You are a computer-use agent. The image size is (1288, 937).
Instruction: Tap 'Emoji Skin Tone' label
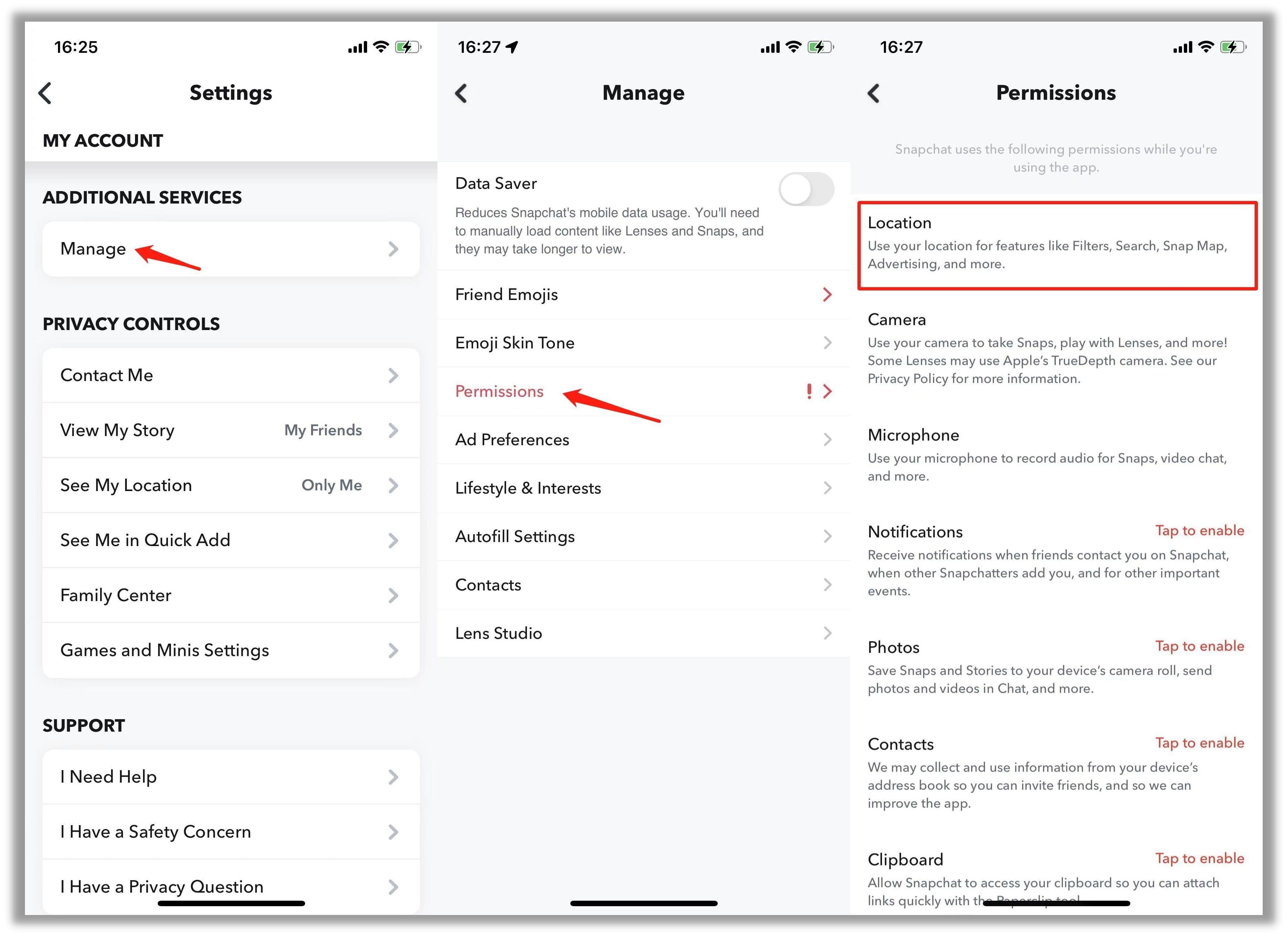tap(515, 343)
